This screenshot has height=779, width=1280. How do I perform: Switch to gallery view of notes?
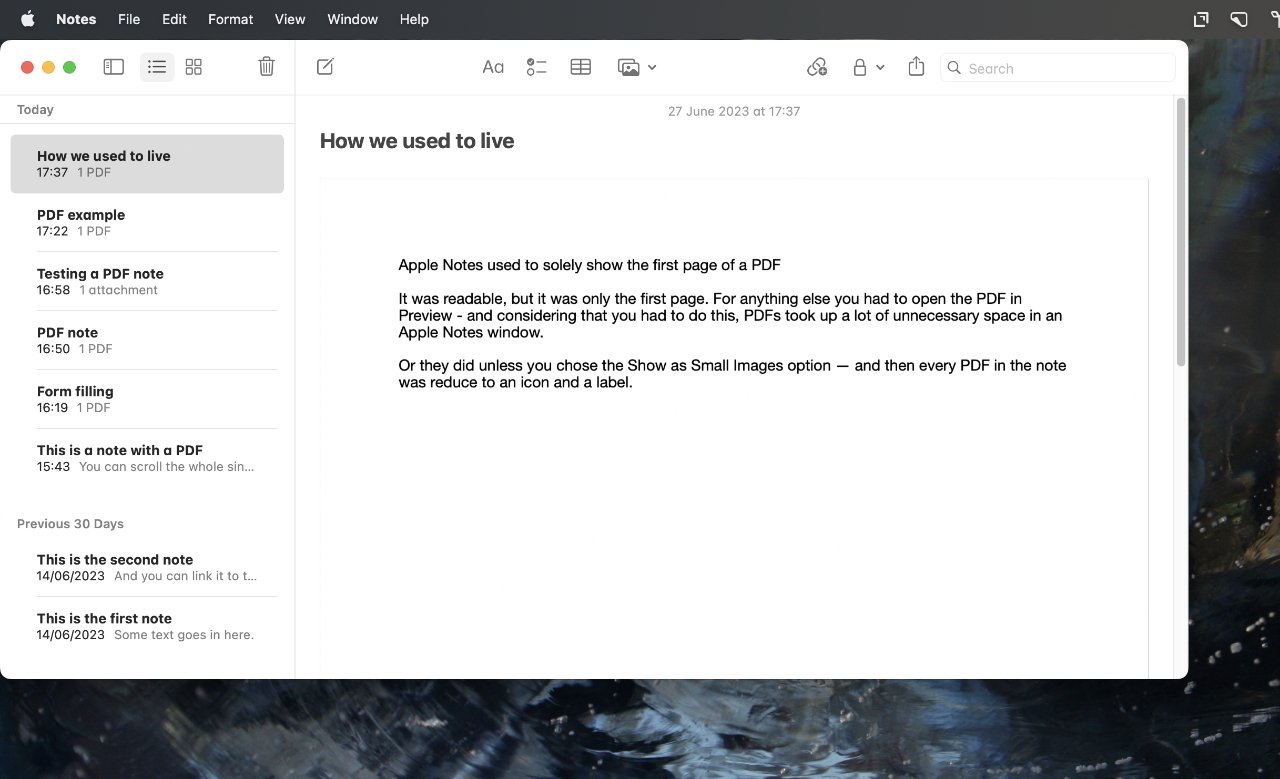click(x=193, y=66)
